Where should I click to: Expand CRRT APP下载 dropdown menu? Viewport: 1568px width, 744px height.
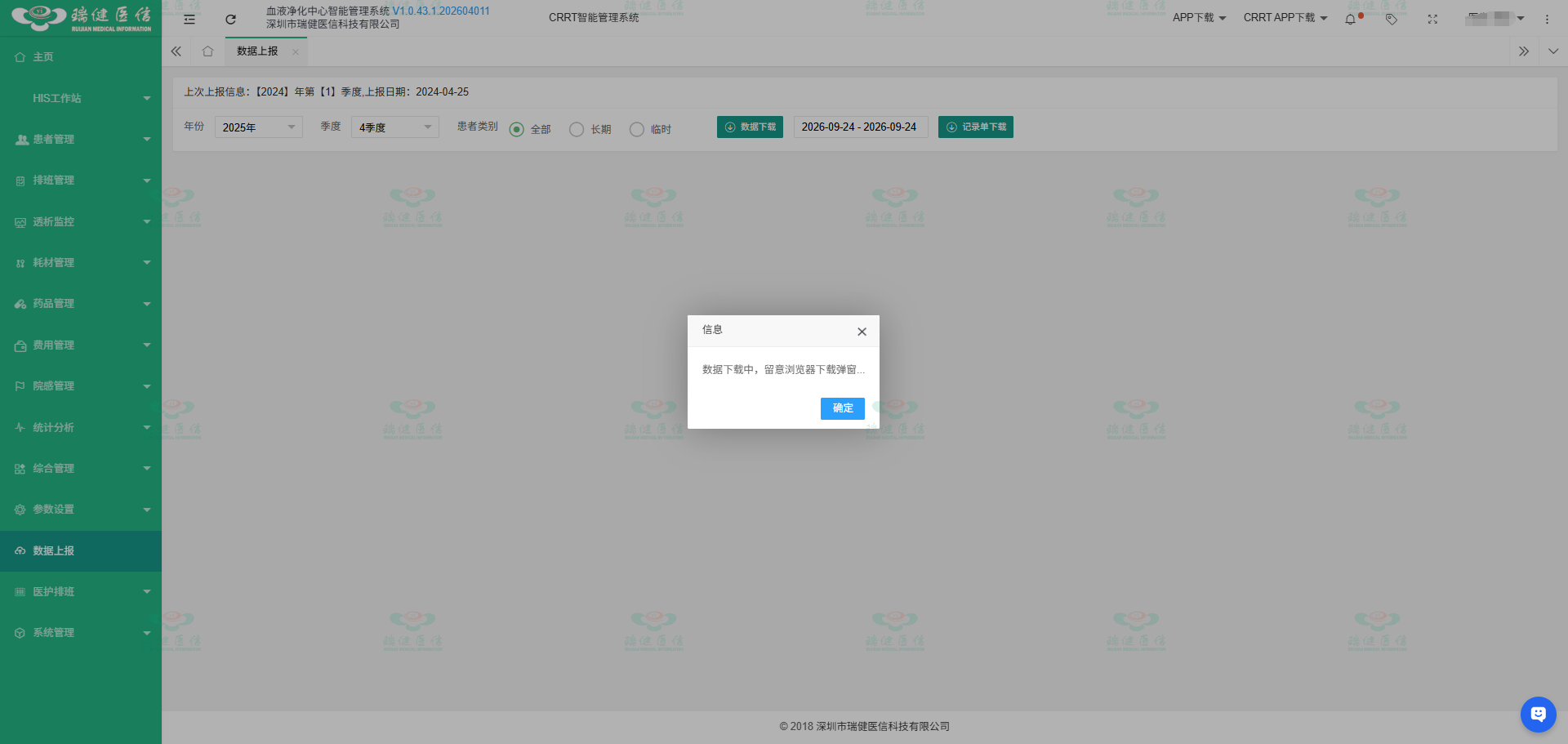click(x=1285, y=18)
